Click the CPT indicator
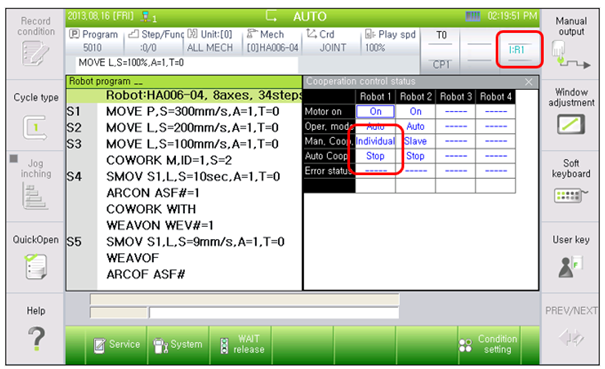605x369 pixels. point(441,64)
